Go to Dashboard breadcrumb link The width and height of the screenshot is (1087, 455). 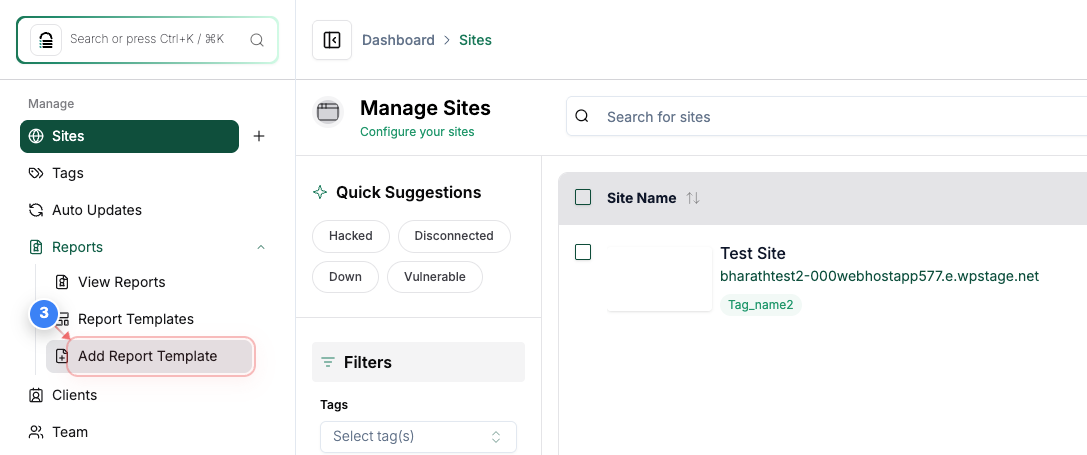click(x=399, y=40)
